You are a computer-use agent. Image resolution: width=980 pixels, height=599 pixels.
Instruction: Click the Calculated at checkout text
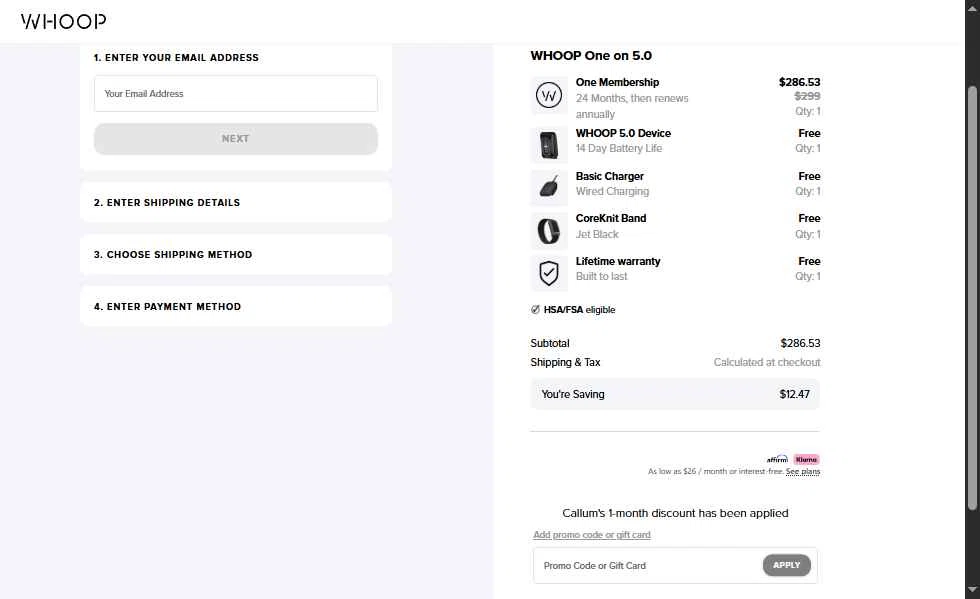click(767, 362)
